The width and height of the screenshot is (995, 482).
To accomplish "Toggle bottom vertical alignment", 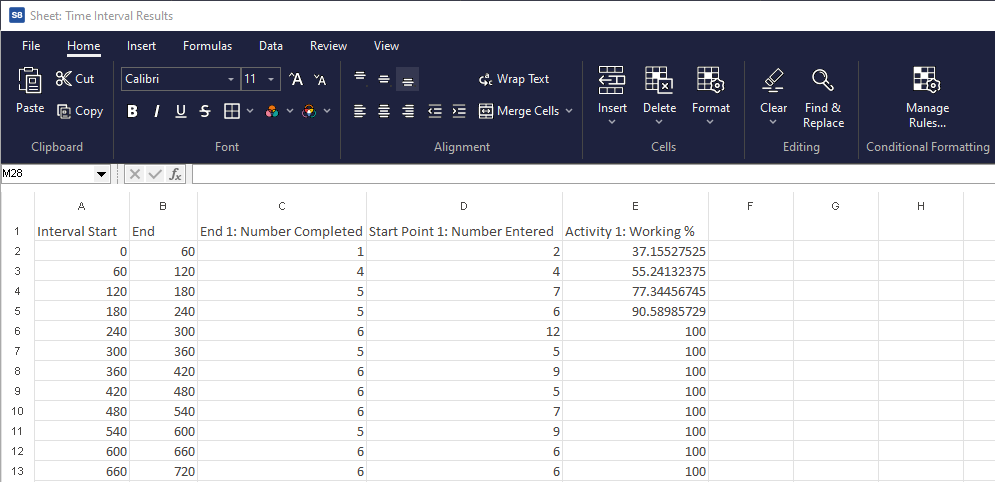I will tap(407, 79).
